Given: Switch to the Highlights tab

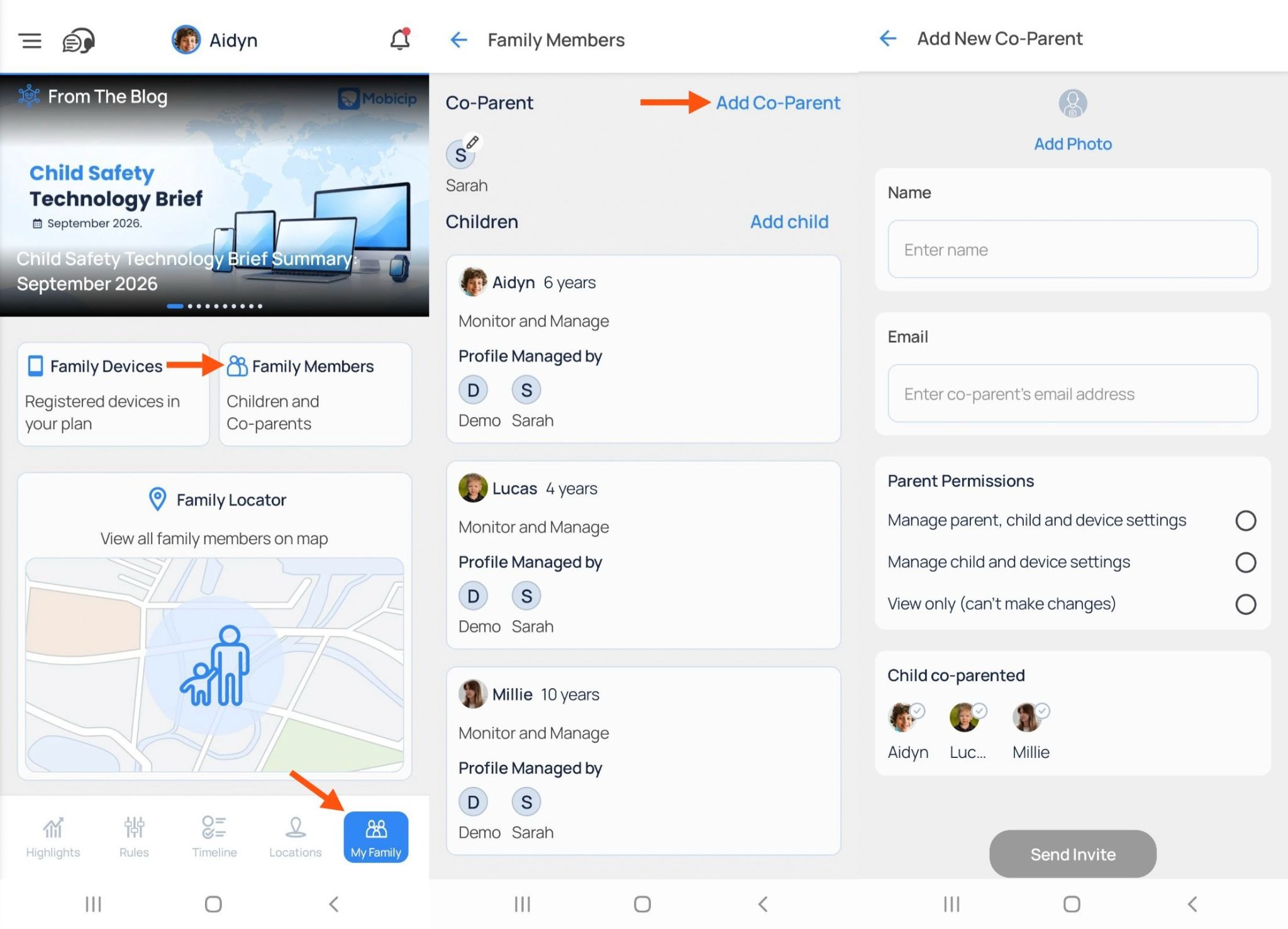Looking at the screenshot, I should pyautogui.click(x=53, y=837).
